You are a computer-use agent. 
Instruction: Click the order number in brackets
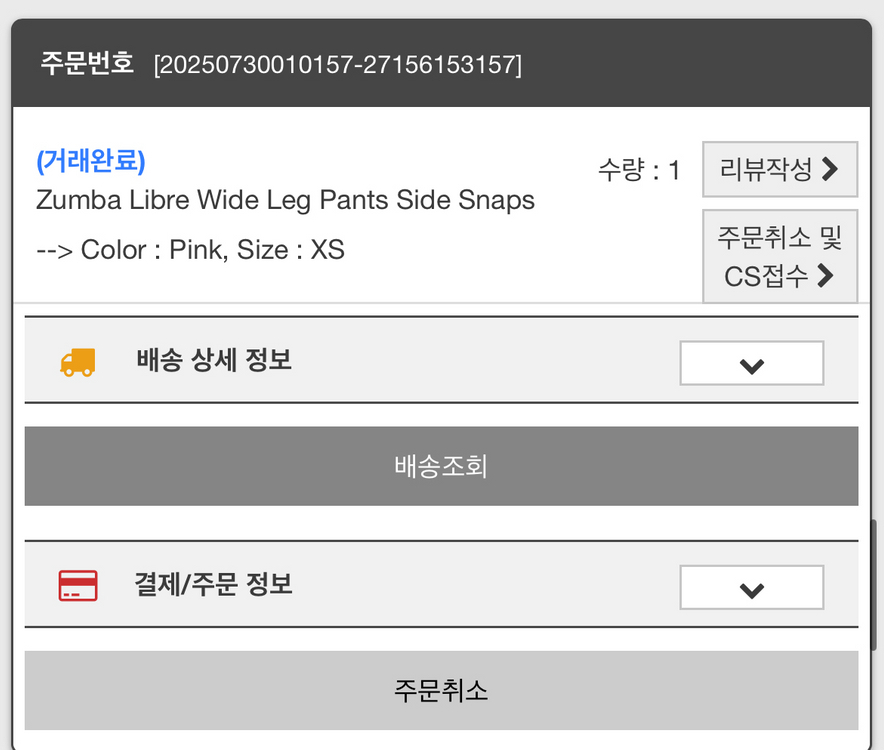[337, 66]
